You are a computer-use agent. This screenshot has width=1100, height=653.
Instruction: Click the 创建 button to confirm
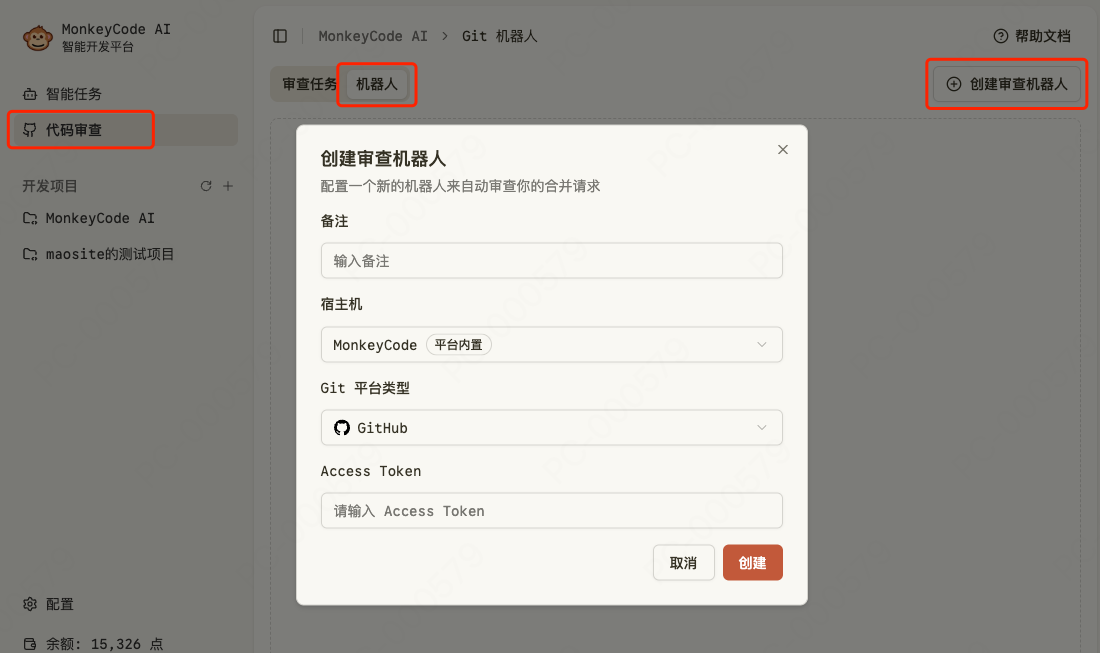pos(752,562)
